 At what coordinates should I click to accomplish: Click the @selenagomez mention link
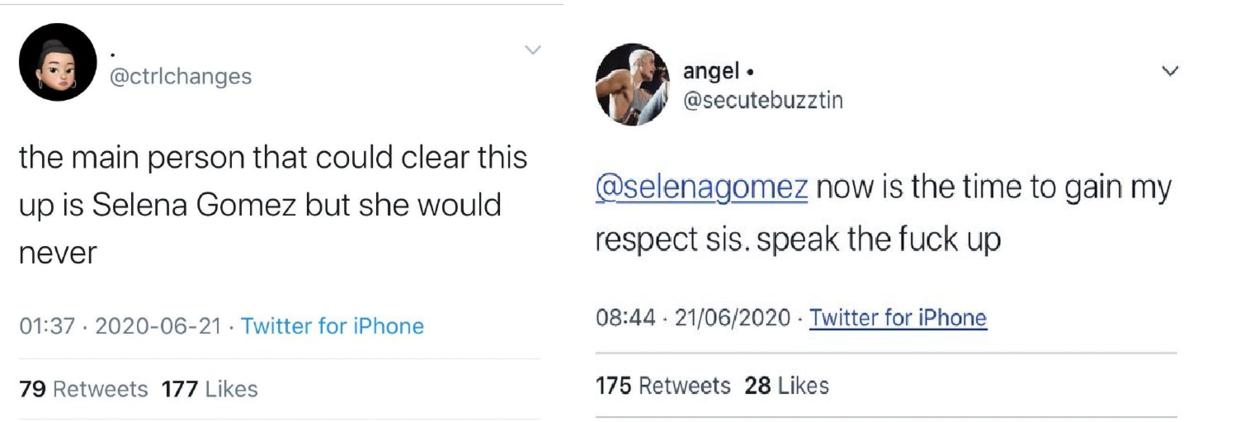click(x=700, y=188)
